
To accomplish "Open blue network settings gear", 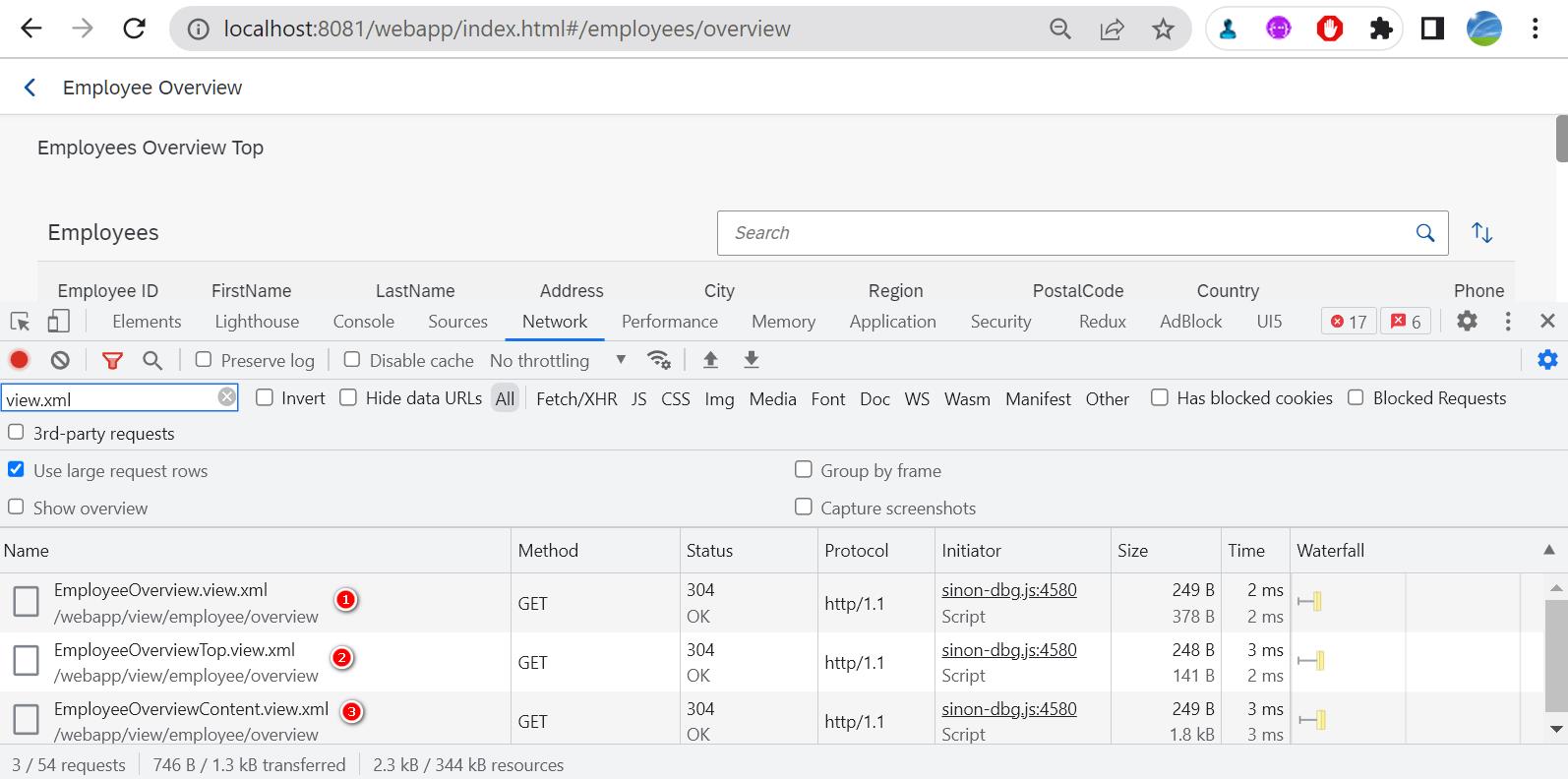I will [1547, 360].
